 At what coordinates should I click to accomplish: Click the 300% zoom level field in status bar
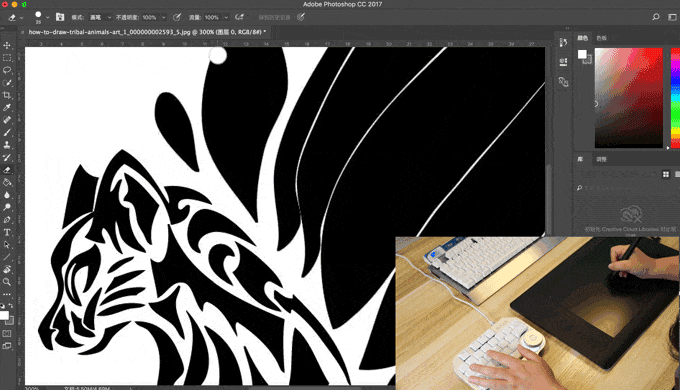[x=32, y=388]
